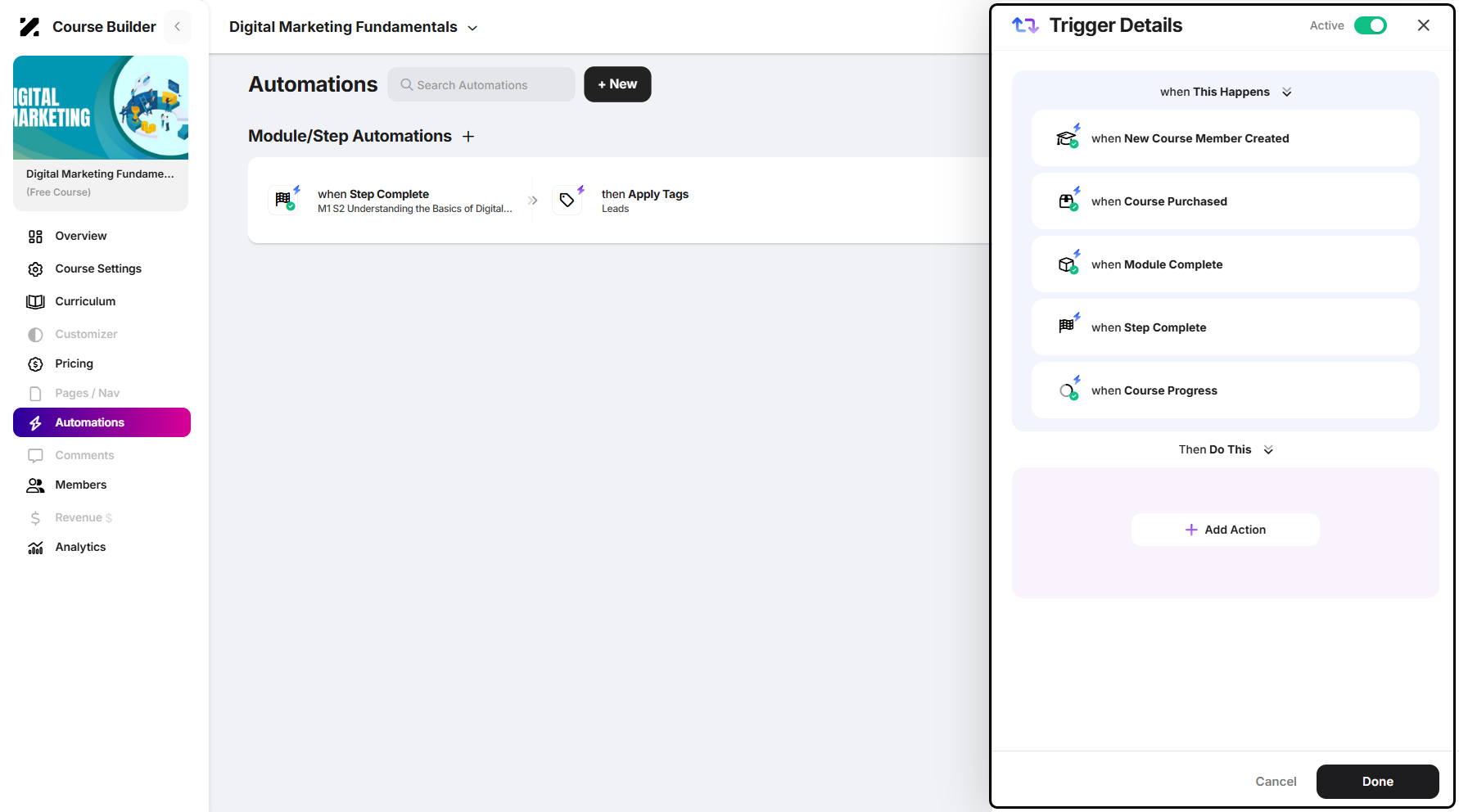Click the Comments speech bubble icon
The width and height of the screenshot is (1459, 812).
click(35, 456)
